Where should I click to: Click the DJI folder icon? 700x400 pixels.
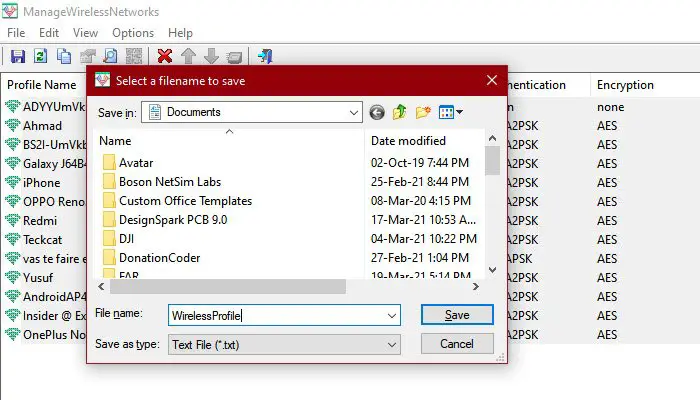click(109, 239)
